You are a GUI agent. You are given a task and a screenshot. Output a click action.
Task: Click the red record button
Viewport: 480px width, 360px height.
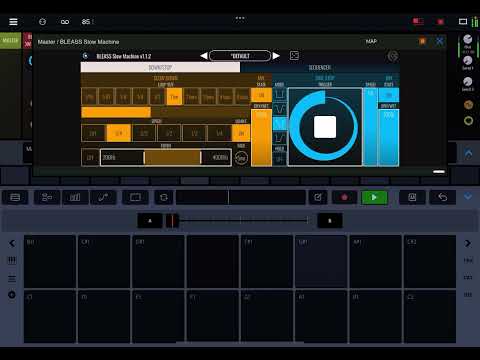coord(344,197)
